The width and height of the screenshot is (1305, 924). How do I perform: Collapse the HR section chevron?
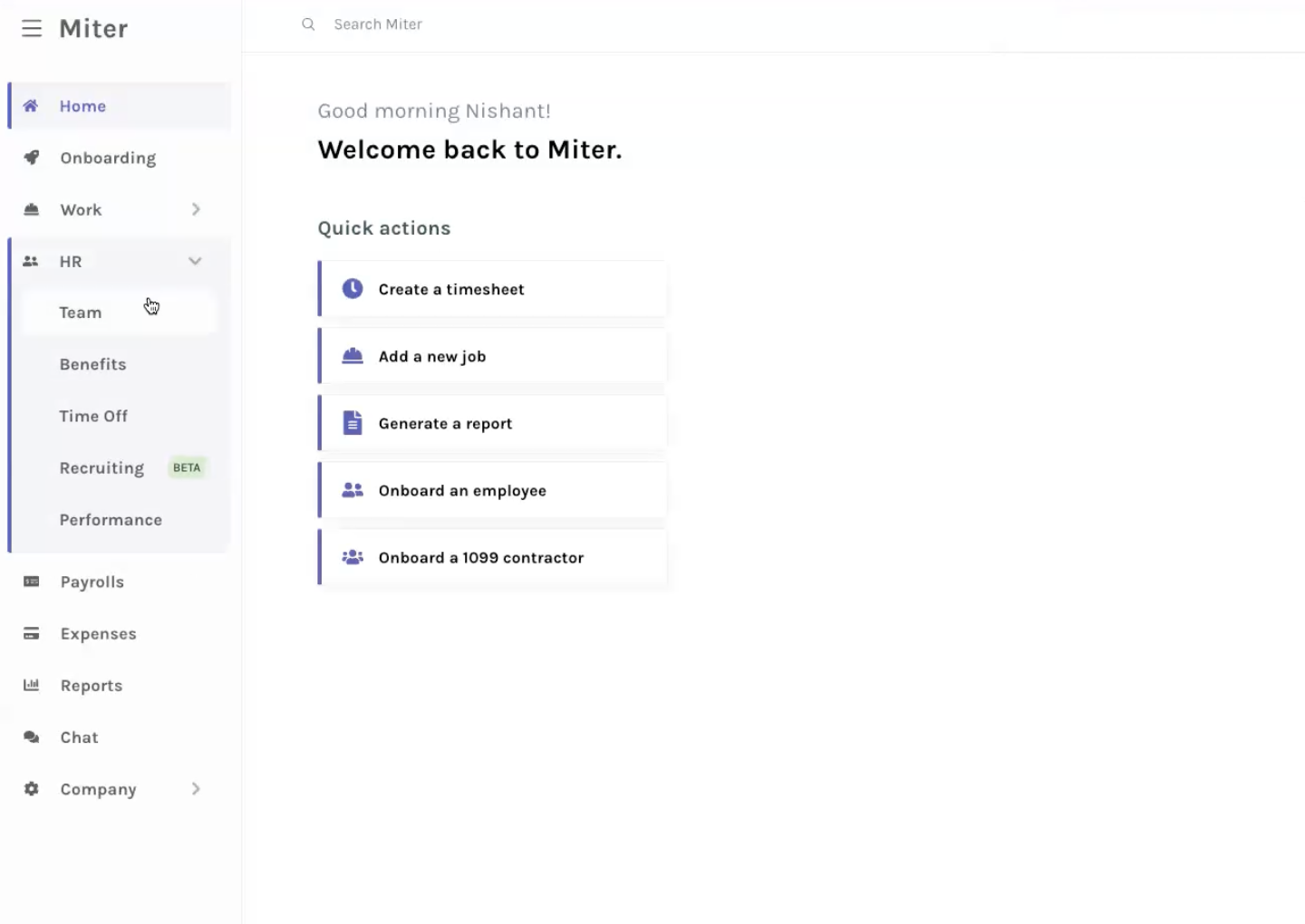click(195, 261)
